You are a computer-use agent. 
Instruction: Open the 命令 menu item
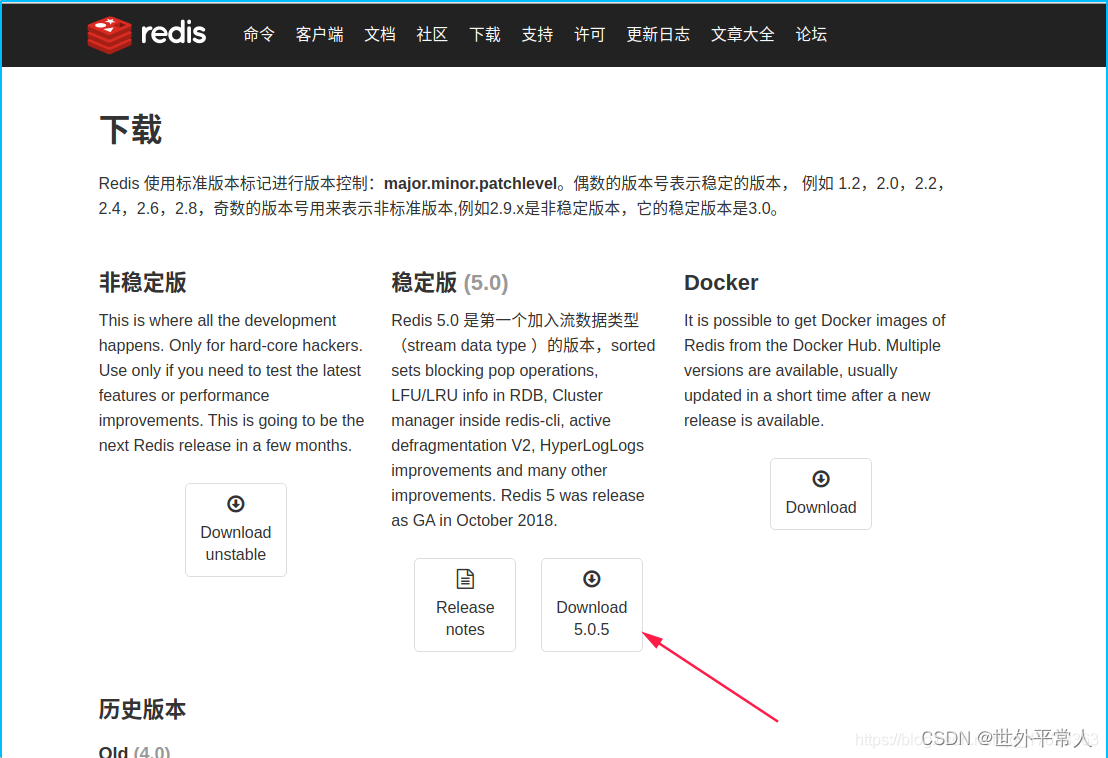259,34
